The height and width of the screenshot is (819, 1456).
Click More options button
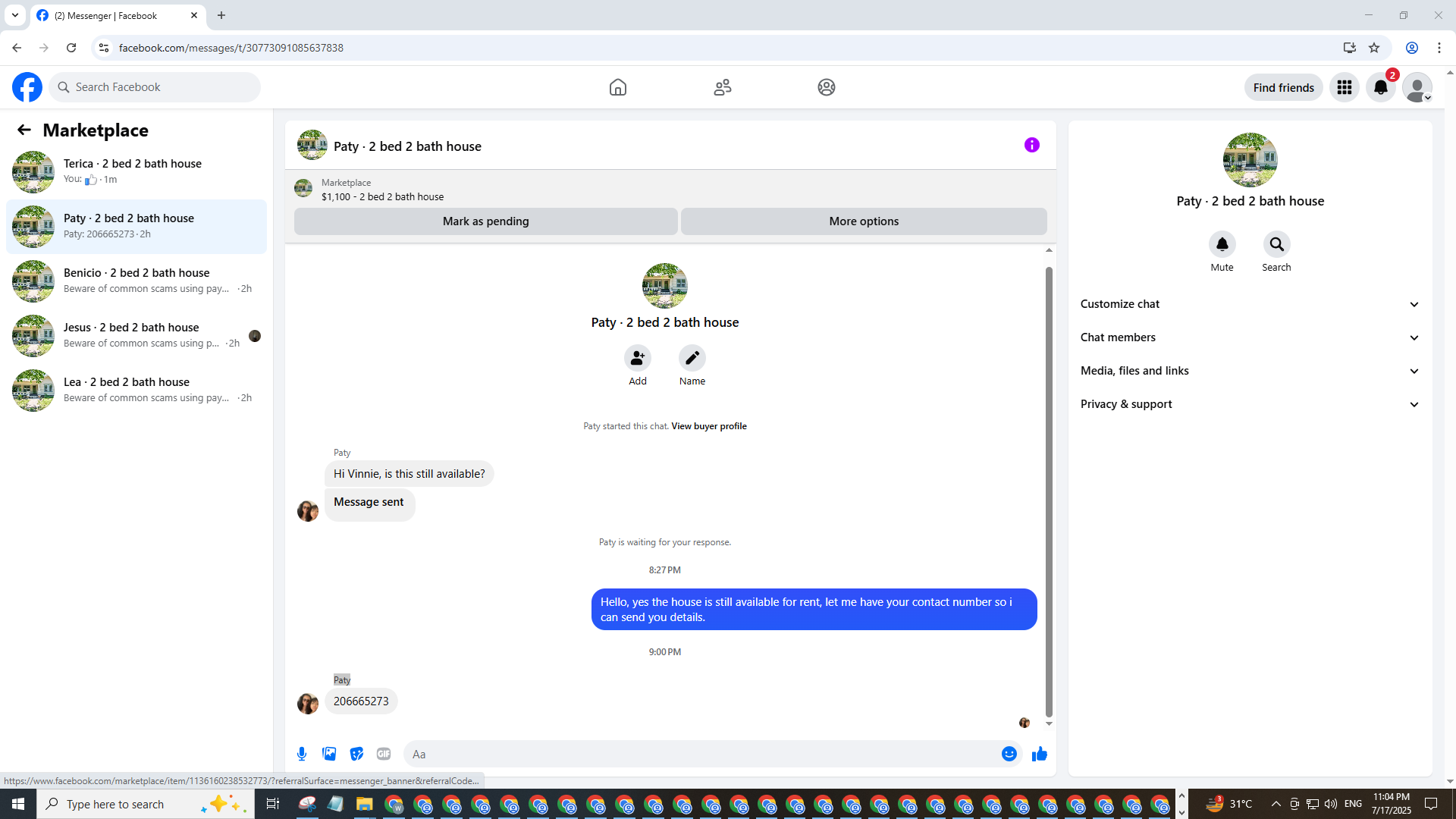(864, 221)
